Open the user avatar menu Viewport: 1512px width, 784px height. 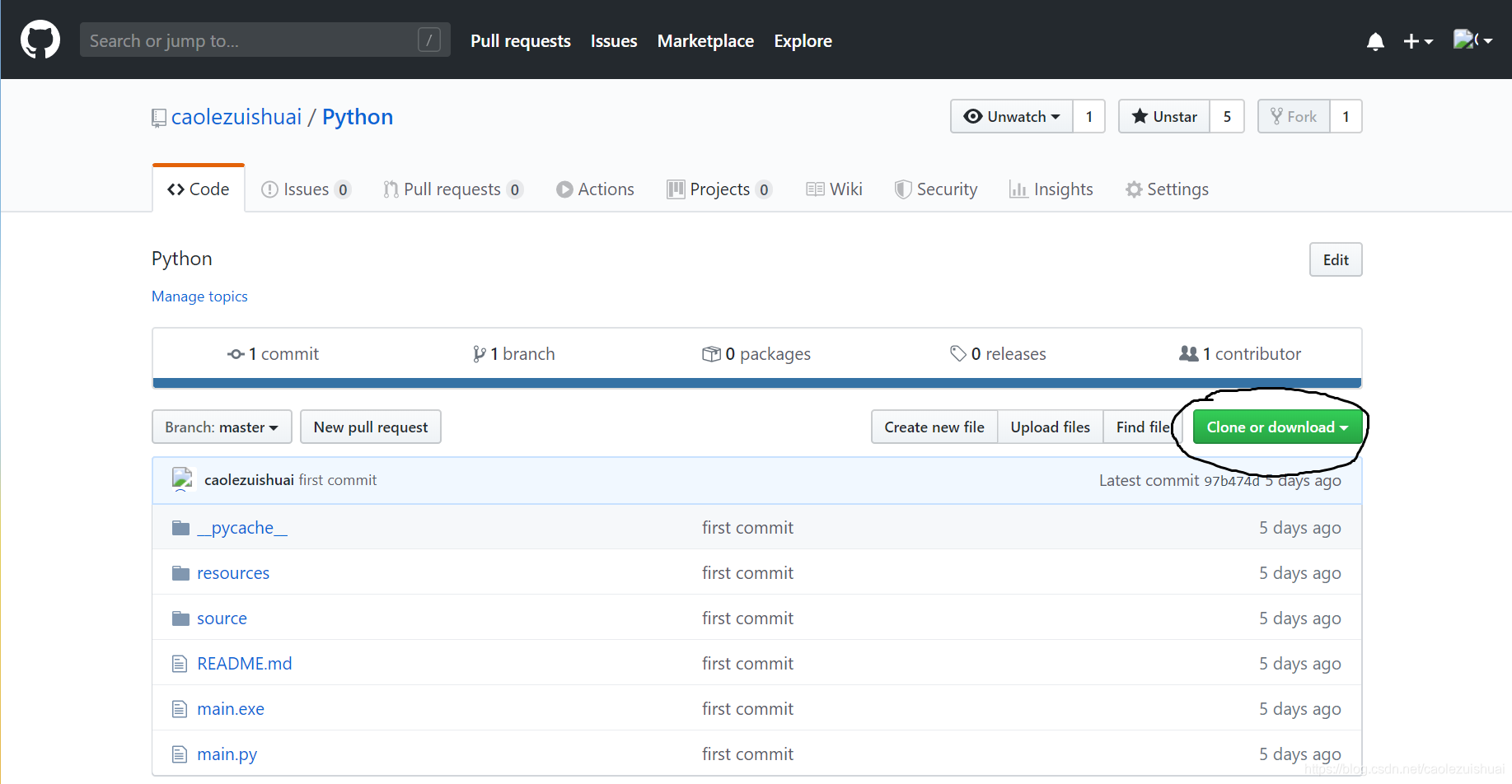click(x=1472, y=40)
